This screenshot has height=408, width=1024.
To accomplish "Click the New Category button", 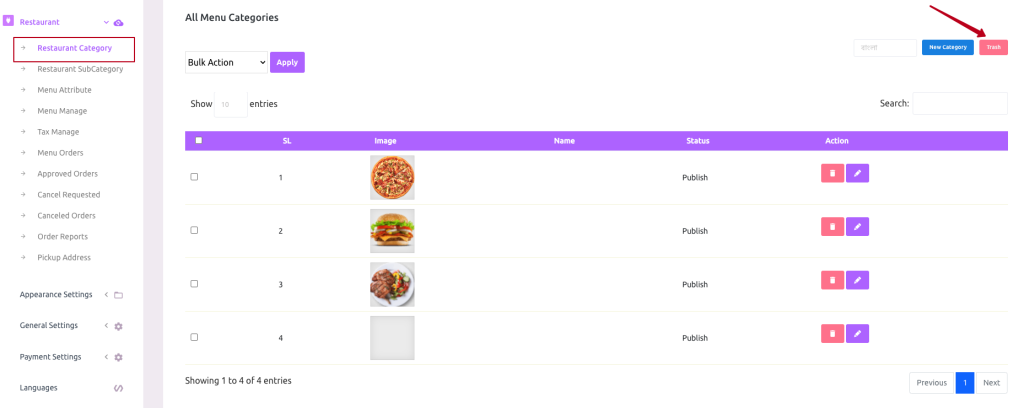I will (x=948, y=48).
